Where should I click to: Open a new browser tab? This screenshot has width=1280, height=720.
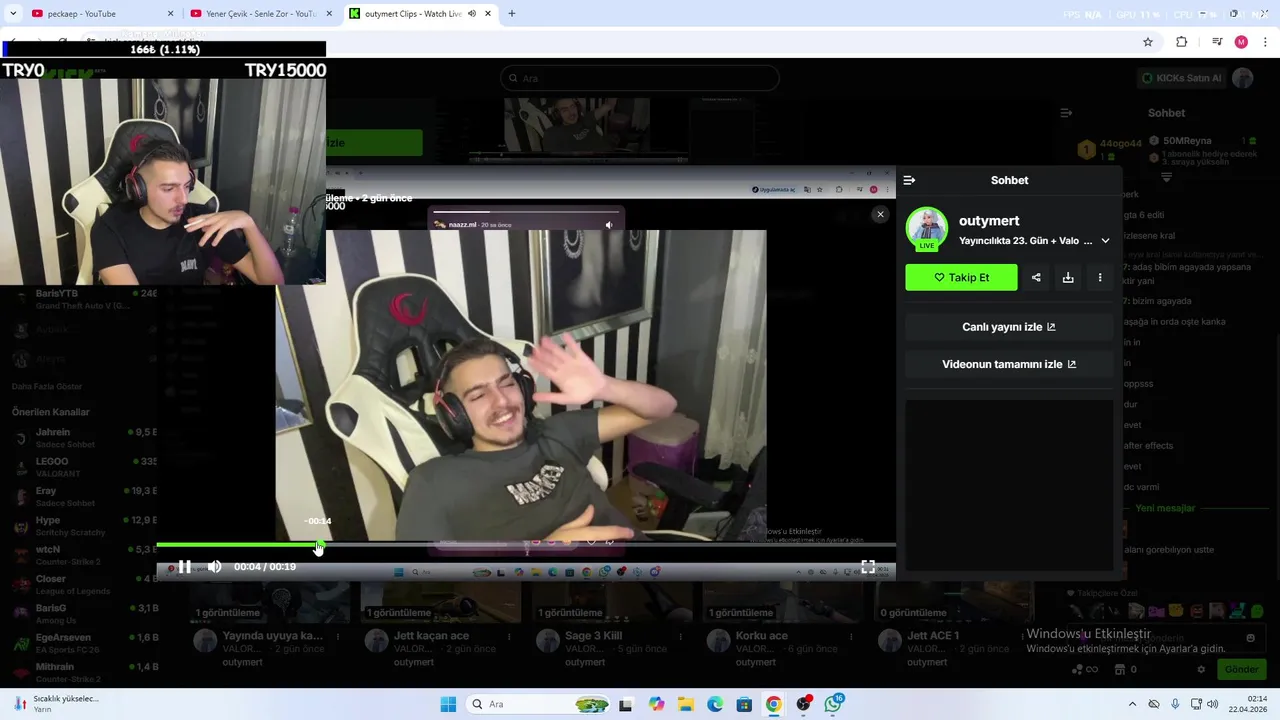pos(512,14)
